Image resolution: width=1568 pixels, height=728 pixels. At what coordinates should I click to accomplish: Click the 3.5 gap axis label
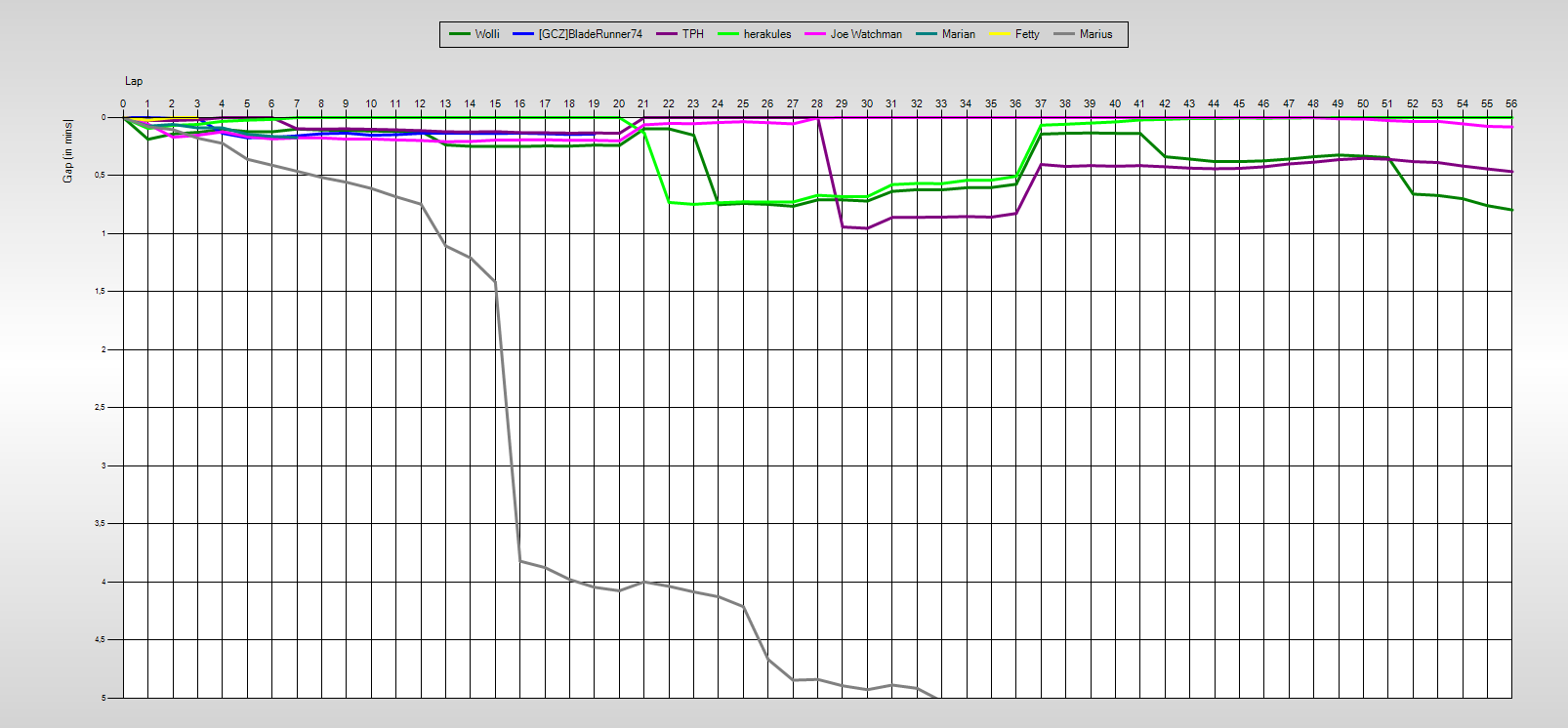click(x=101, y=524)
